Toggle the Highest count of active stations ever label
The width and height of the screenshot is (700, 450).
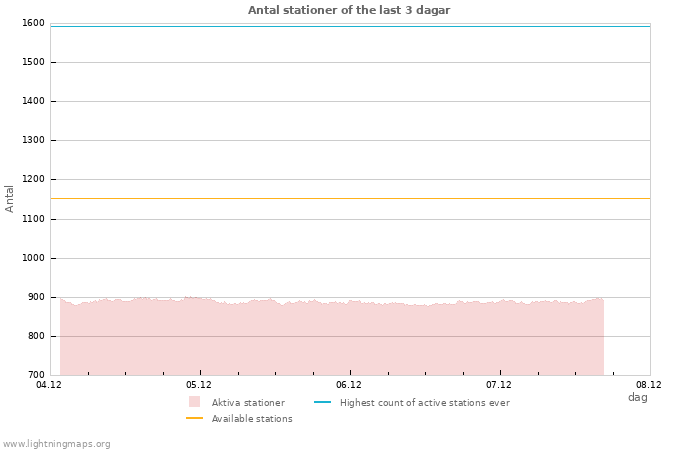(x=424, y=403)
